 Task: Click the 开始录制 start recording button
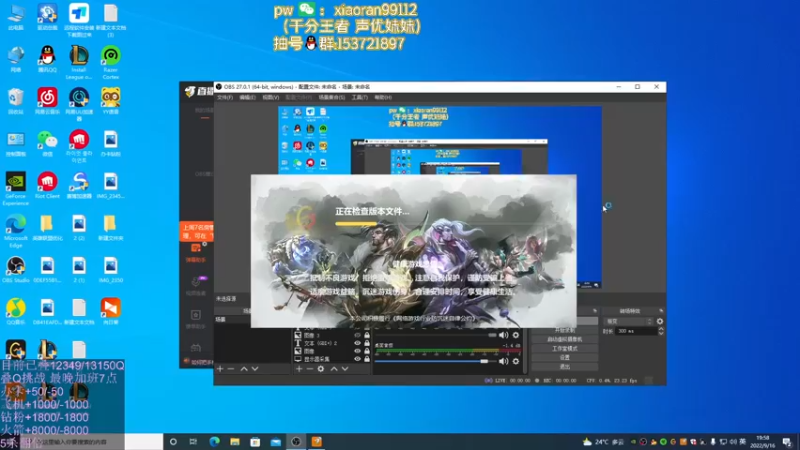565,330
